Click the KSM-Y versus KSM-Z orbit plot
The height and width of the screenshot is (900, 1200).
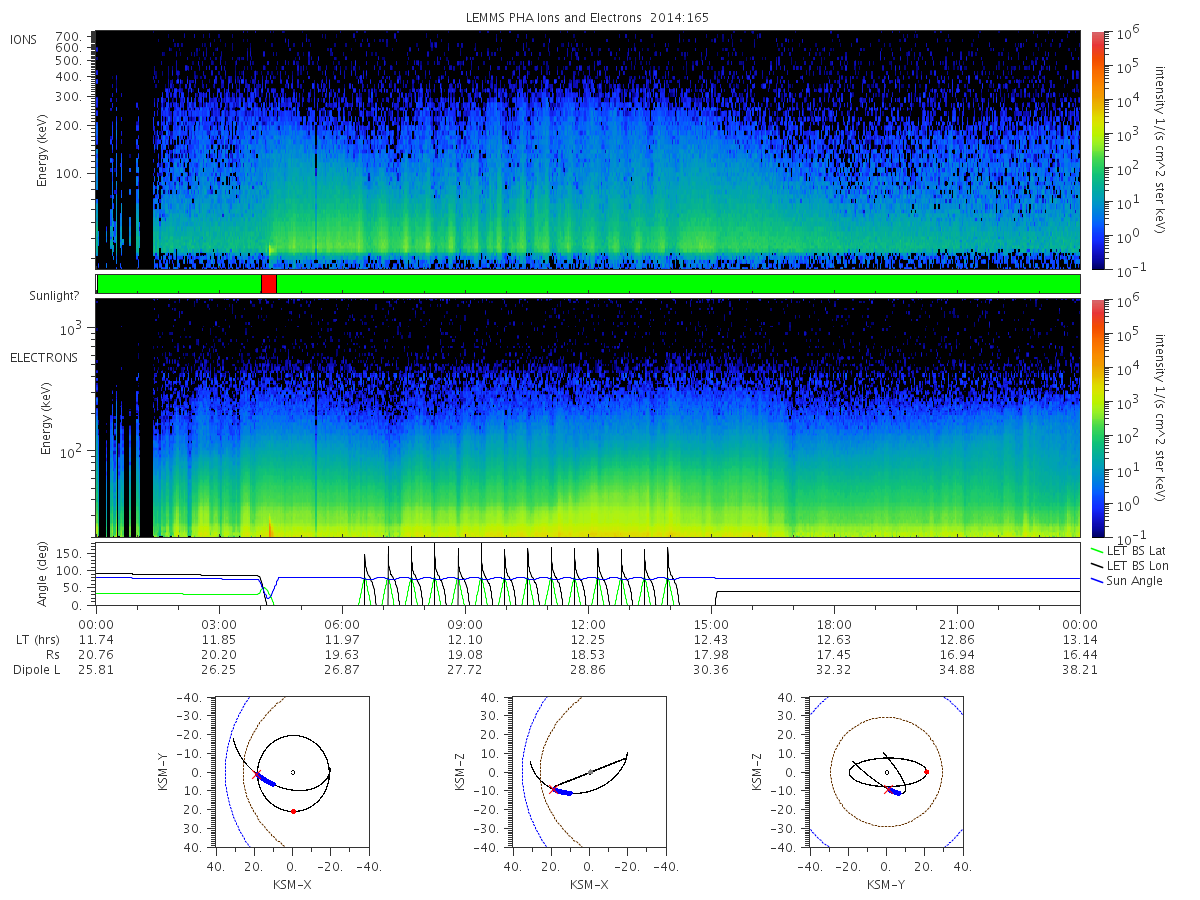pyautogui.click(x=886, y=772)
